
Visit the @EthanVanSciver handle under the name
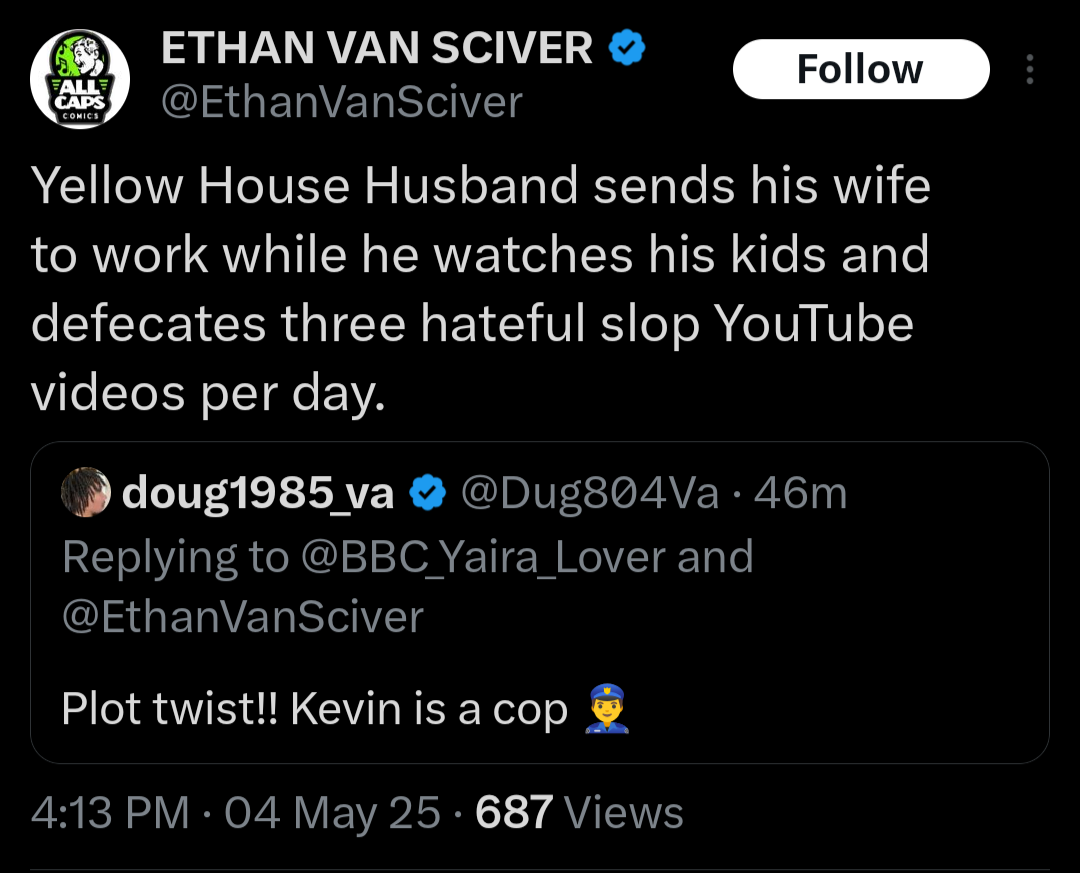pyautogui.click(x=342, y=103)
